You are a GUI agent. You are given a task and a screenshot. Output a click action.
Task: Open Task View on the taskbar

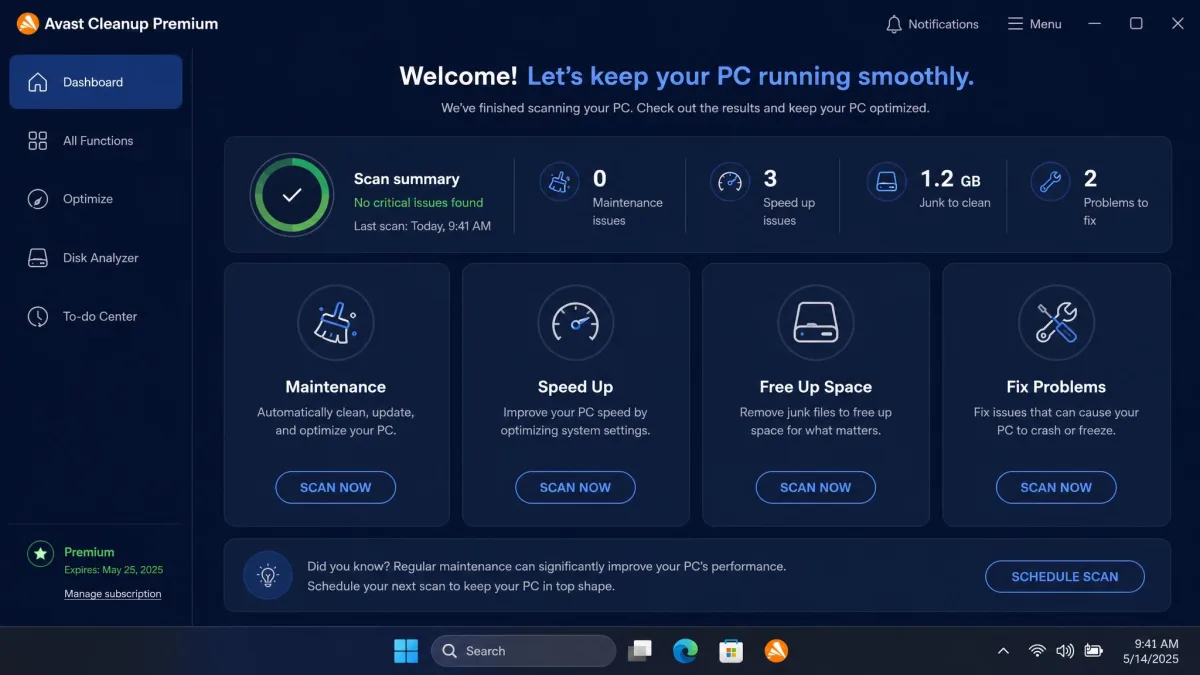pos(640,651)
